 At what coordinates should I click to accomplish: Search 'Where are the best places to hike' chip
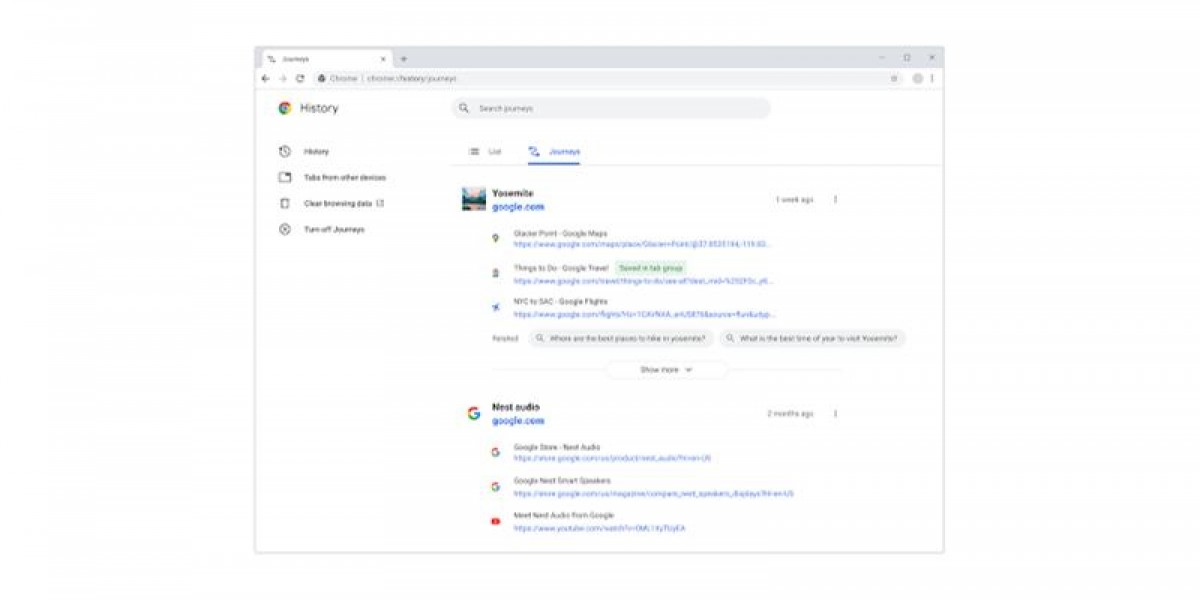(621, 339)
